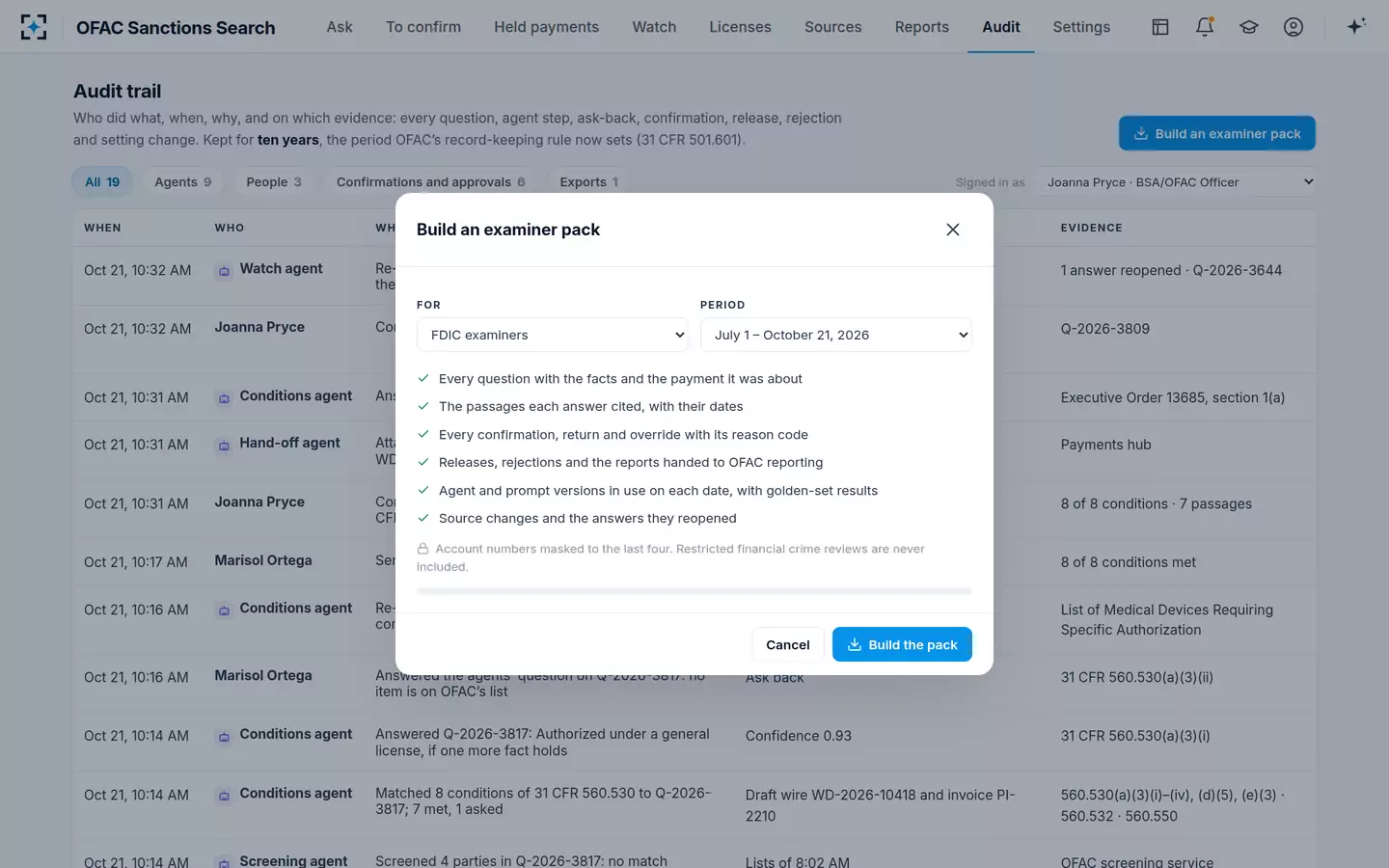Click the sparkle AI assistant icon
The image size is (1389, 868).
(1356, 26)
